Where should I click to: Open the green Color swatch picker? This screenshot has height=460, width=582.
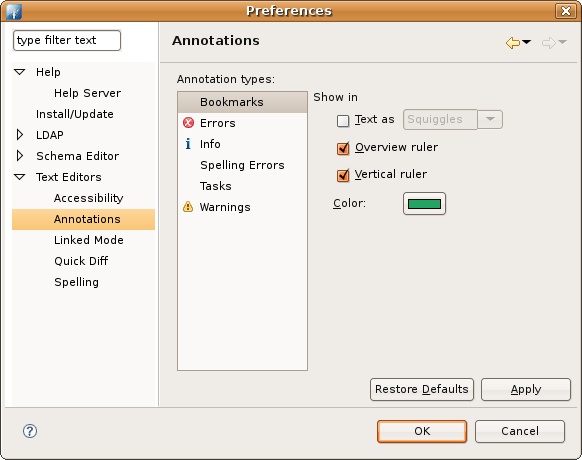tap(424, 203)
